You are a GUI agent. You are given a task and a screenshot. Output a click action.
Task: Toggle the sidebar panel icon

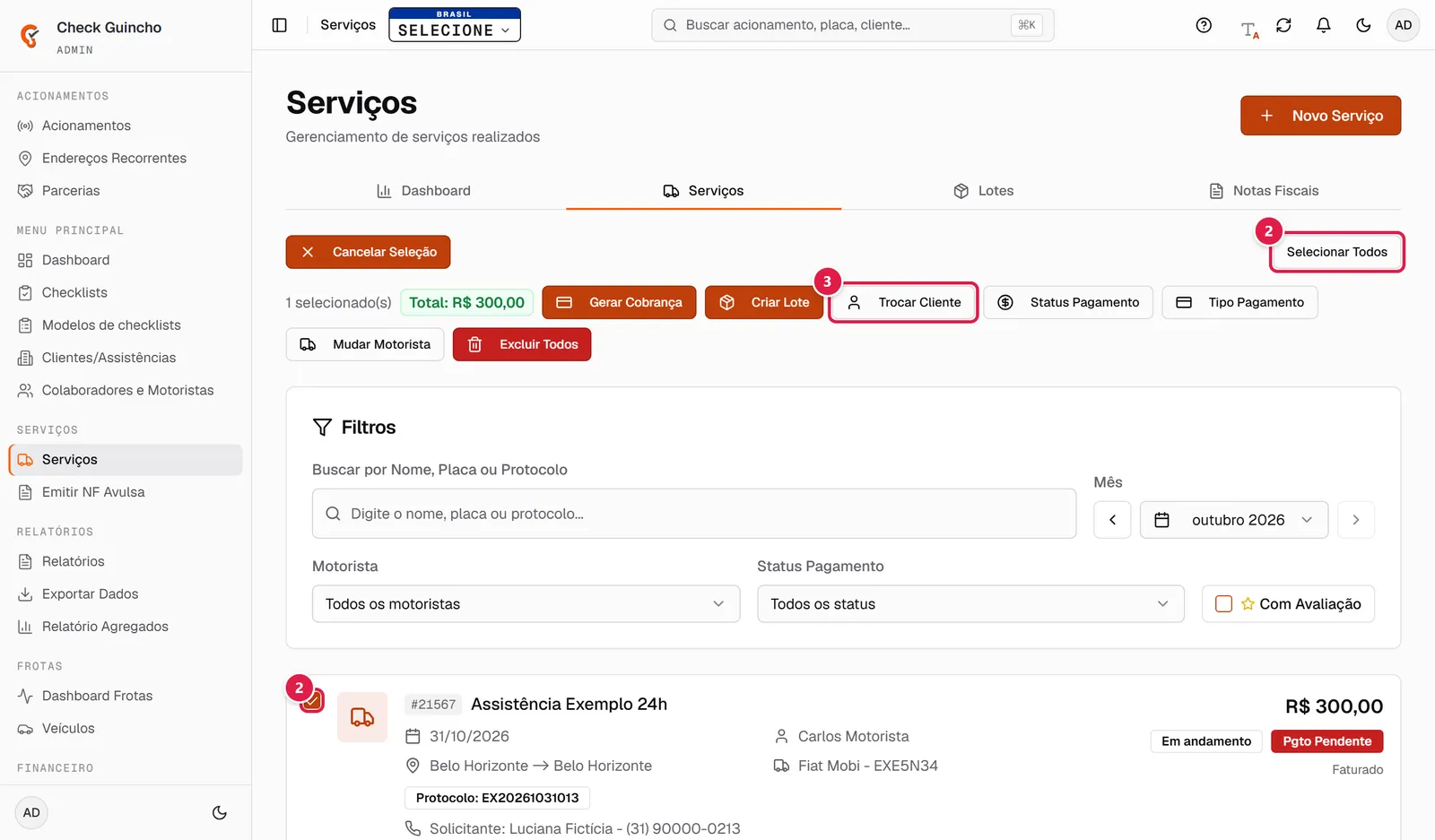tap(279, 25)
